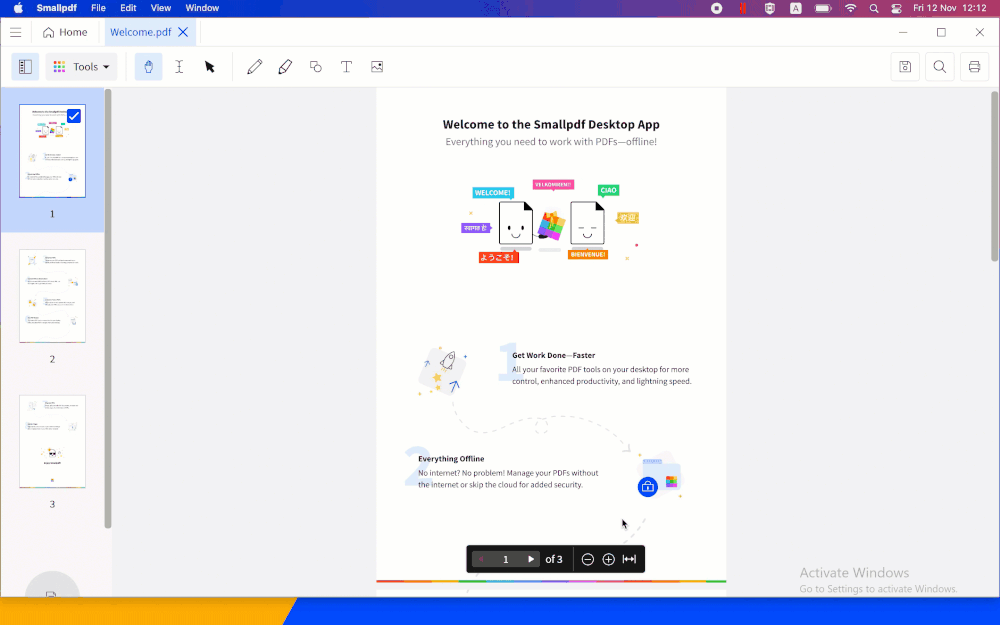Click the date and time clock
Screen dimensions: 1000x625
point(950,8)
